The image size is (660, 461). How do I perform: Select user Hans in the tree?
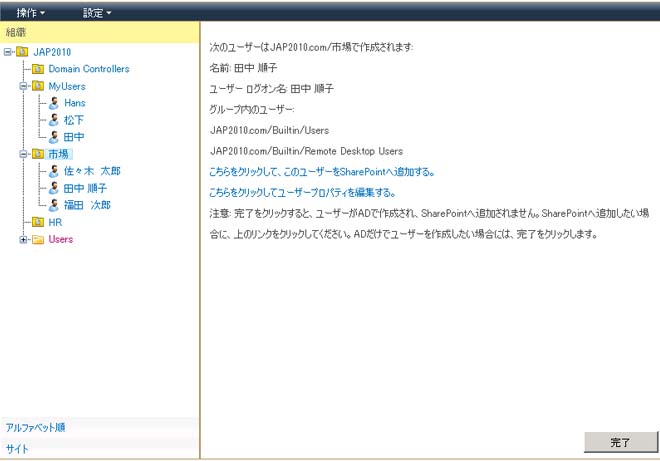[75, 103]
